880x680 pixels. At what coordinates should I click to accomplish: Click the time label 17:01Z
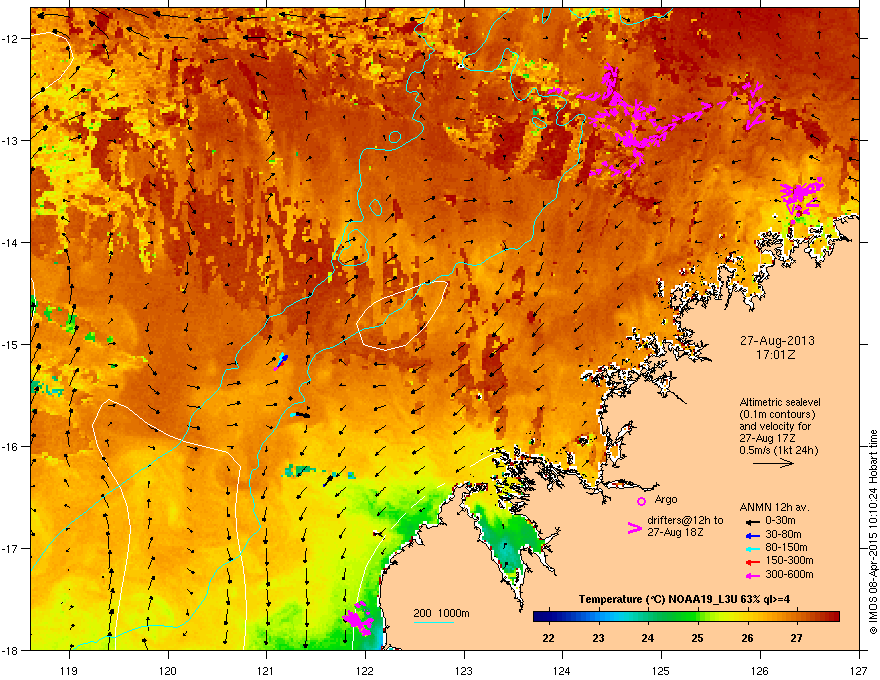tap(776, 355)
